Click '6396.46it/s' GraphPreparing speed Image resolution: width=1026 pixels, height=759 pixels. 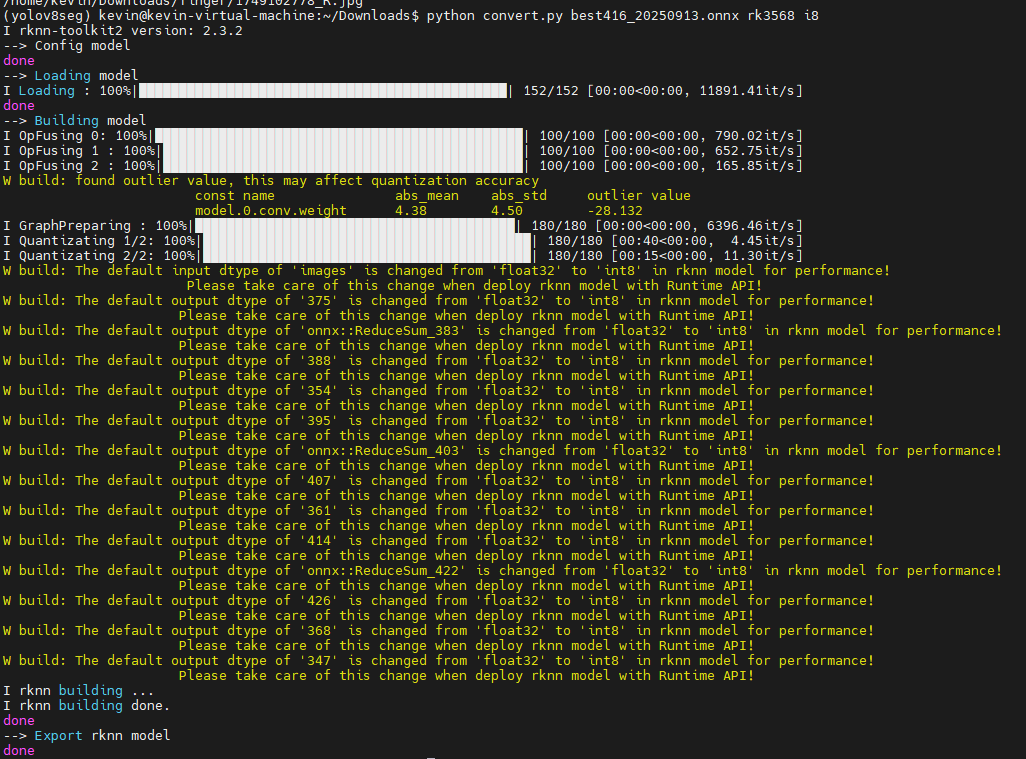(x=751, y=226)
